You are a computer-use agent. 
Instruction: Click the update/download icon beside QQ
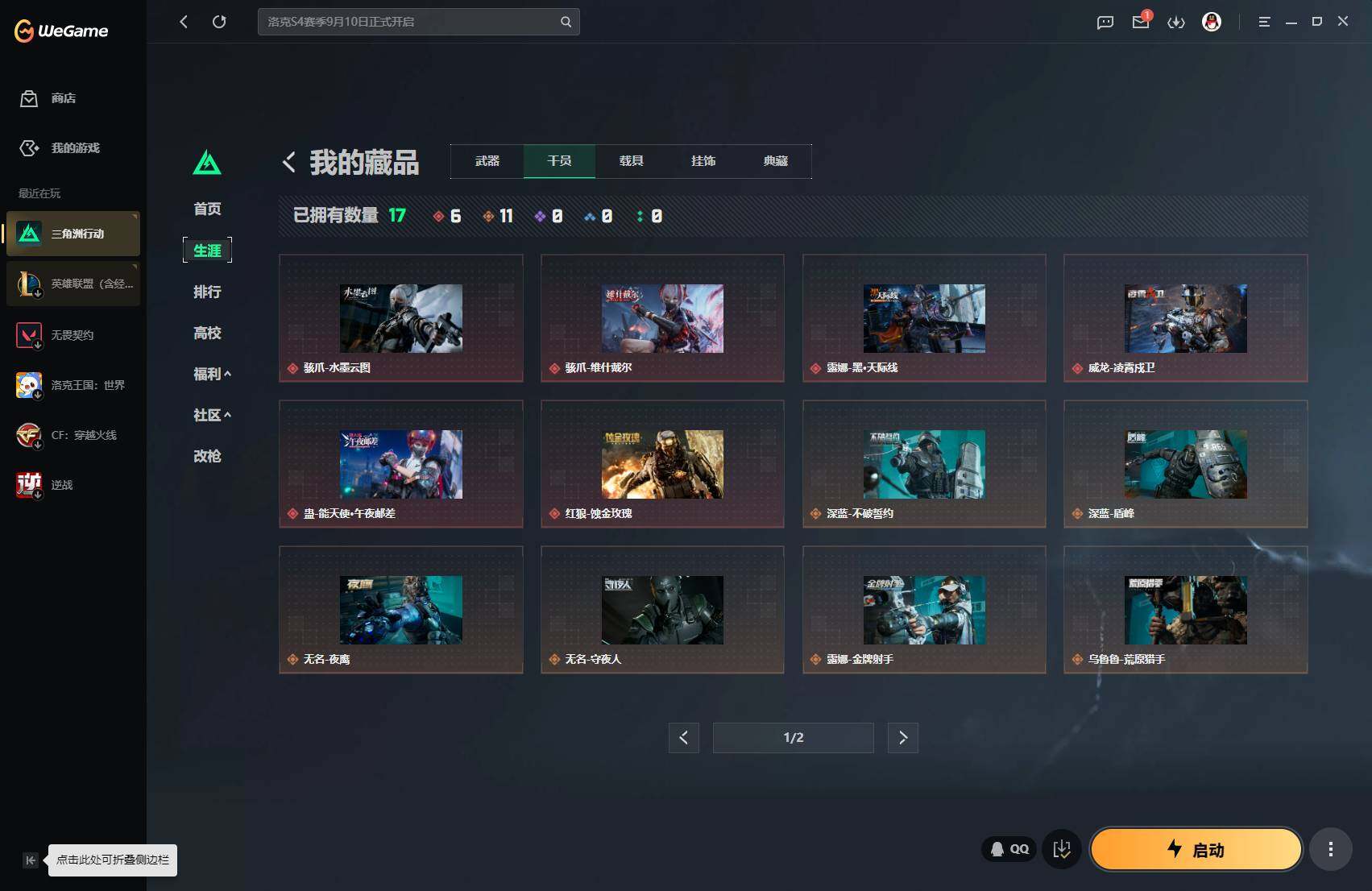[1062, 849]
